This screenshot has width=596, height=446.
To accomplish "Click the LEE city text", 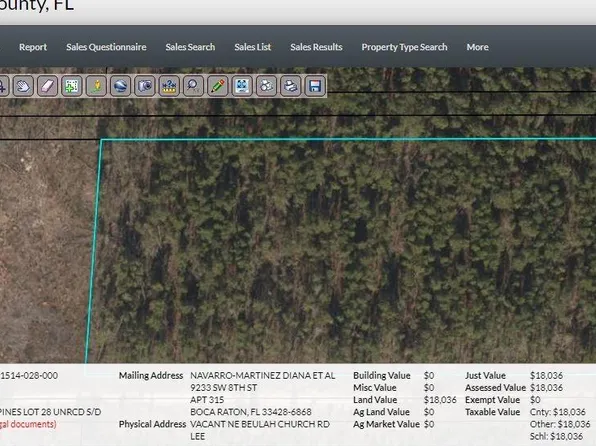I will pyautogui.click(x=197, y=436).
